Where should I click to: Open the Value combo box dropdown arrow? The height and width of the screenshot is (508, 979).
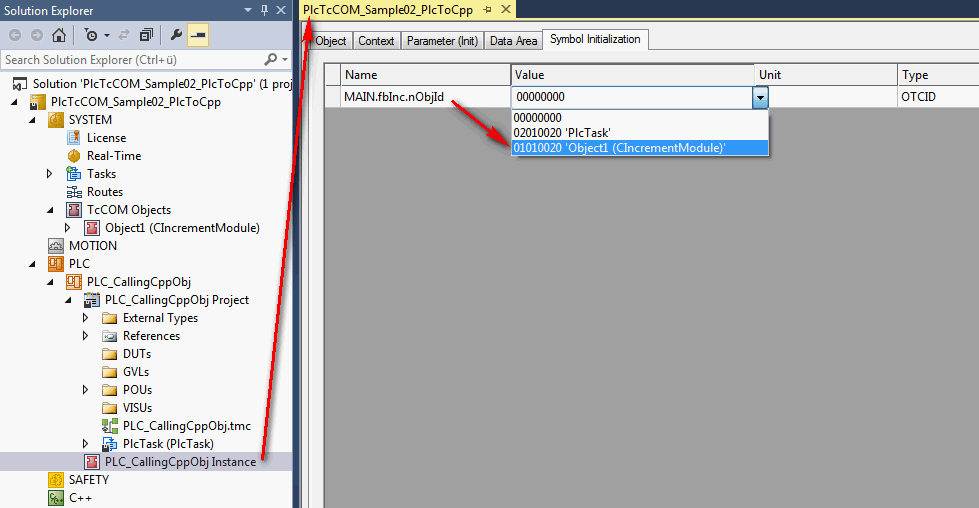[x=760, y=97]
